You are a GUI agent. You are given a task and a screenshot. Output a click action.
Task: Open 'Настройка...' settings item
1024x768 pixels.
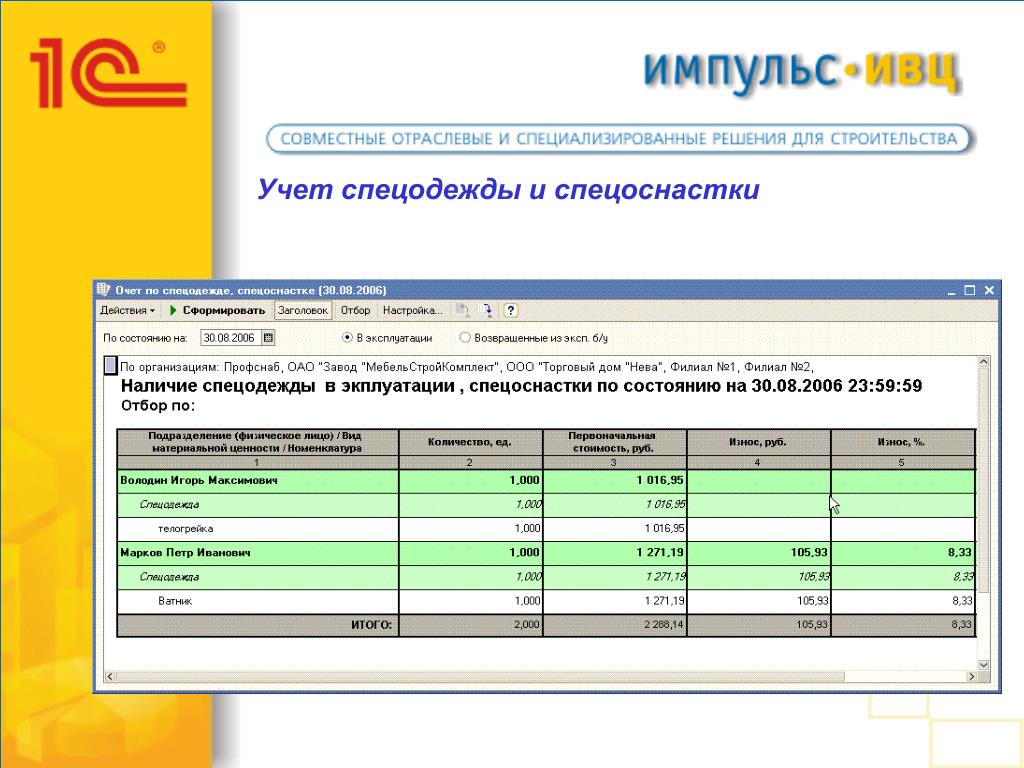coord(412,311)
